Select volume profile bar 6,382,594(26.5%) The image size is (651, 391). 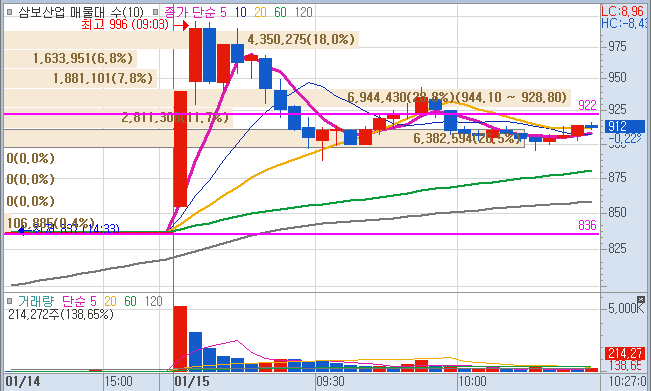pyautogui.click(x=264, y=138)
